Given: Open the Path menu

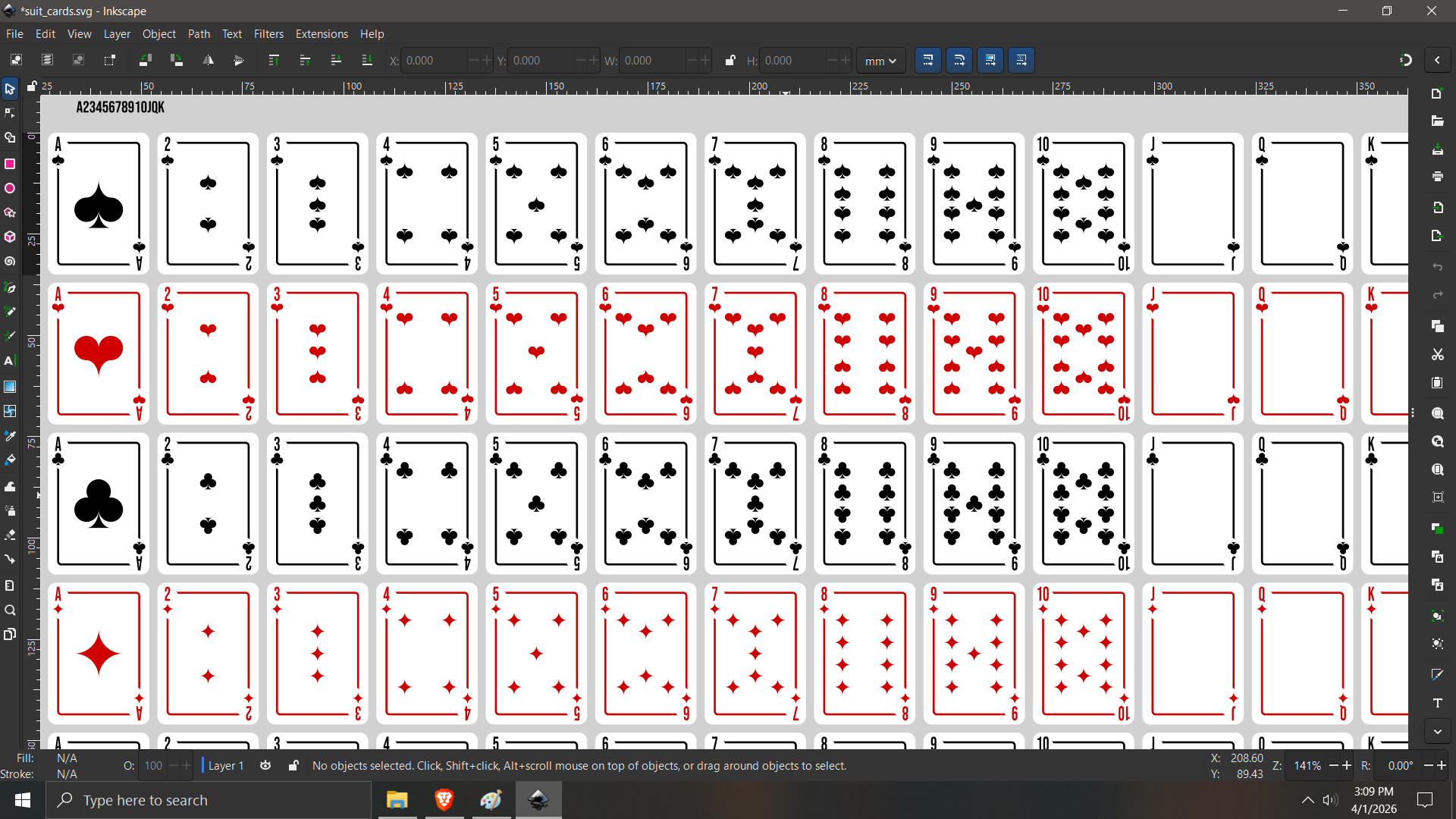Looking at the screenshot, I should point(199,34).
